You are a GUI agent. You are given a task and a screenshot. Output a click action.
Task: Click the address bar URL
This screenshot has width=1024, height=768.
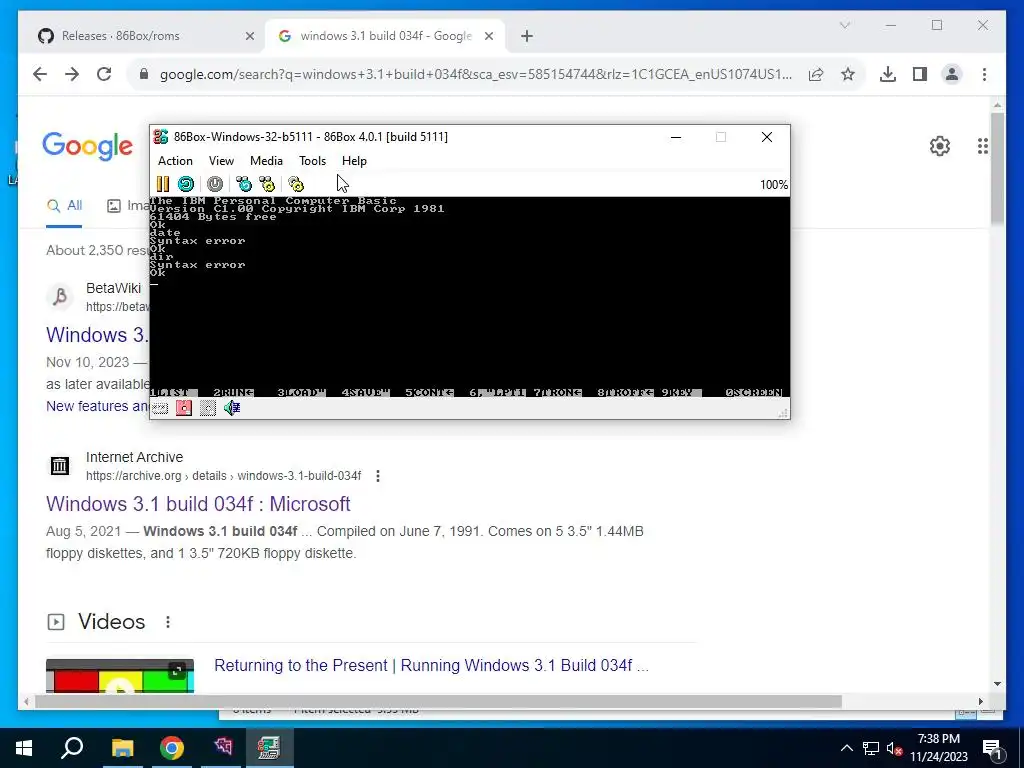475,74
